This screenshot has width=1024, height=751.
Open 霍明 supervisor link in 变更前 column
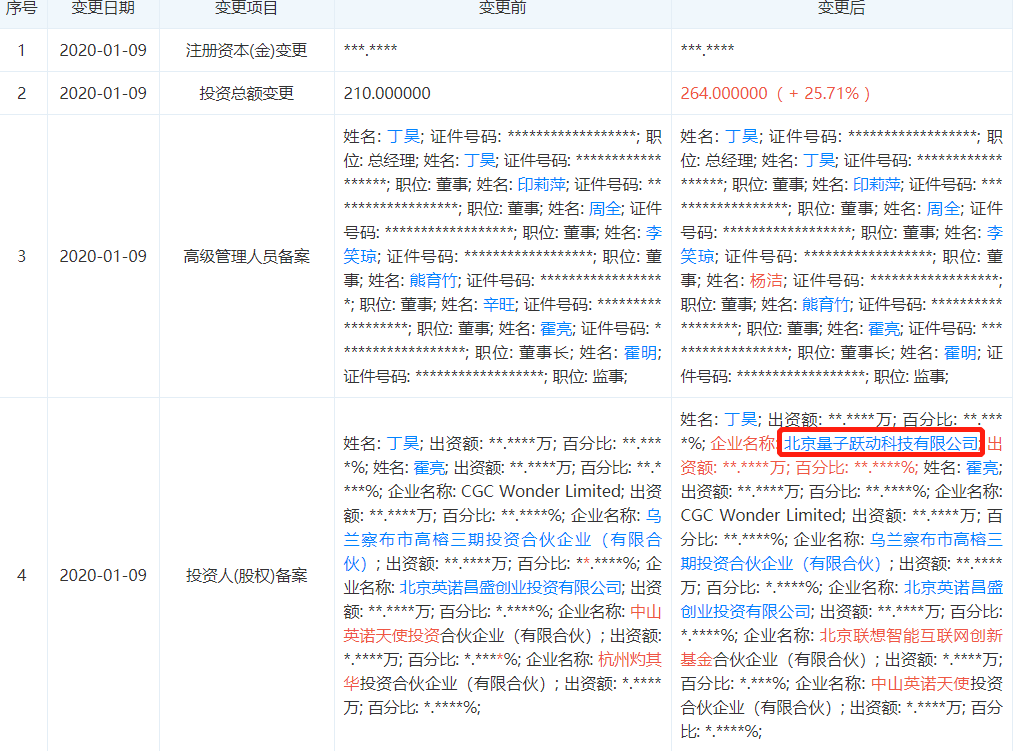640,353
